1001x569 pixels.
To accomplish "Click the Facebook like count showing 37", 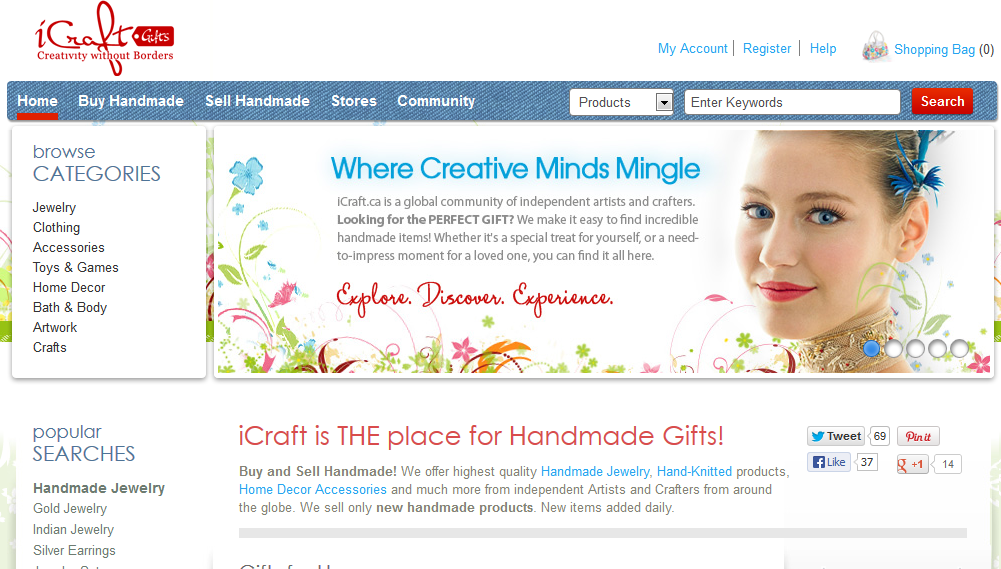I will [x=866, y=462].
